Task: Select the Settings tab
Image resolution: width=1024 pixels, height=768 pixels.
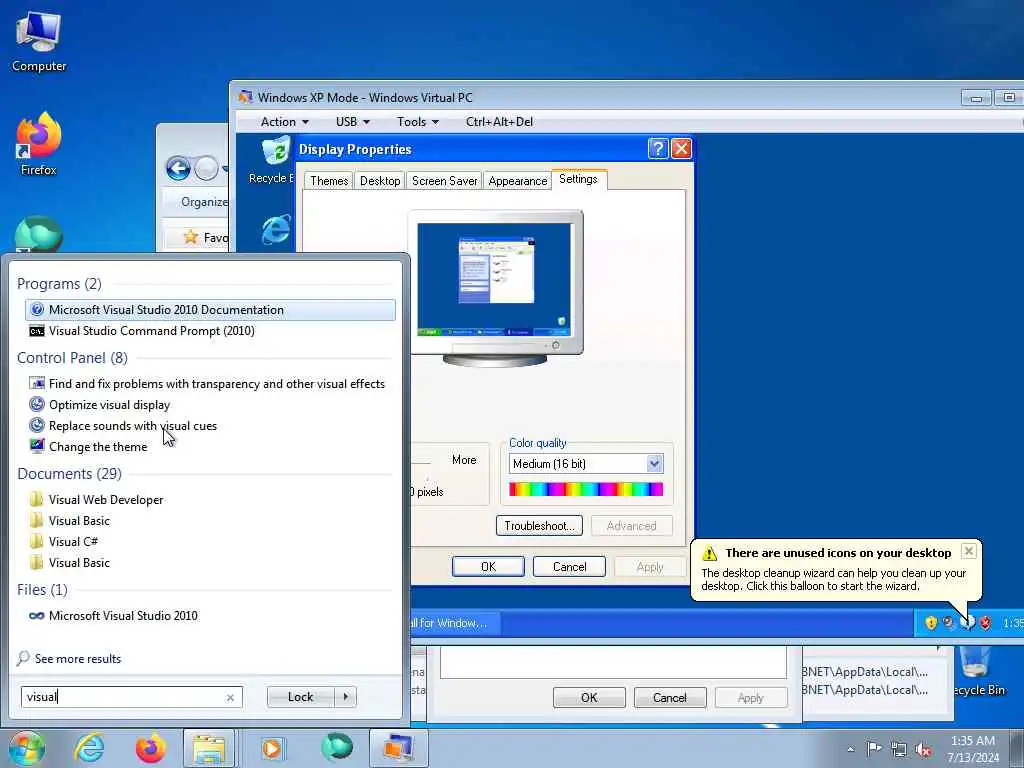Action: click(579, 179)
